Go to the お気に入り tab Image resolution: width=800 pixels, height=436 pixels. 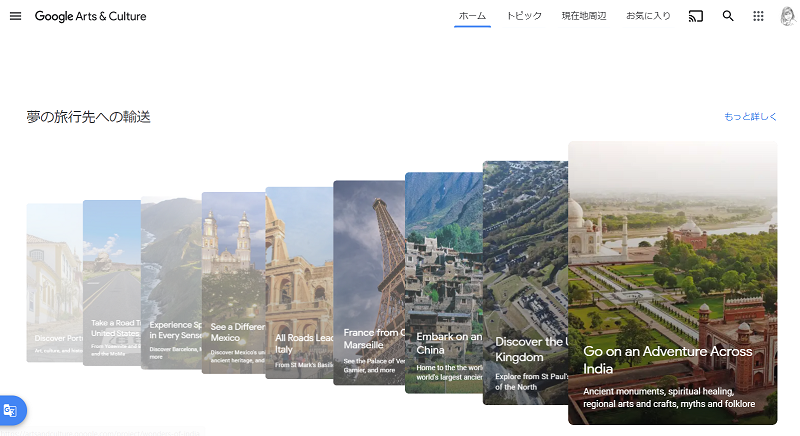648,16
